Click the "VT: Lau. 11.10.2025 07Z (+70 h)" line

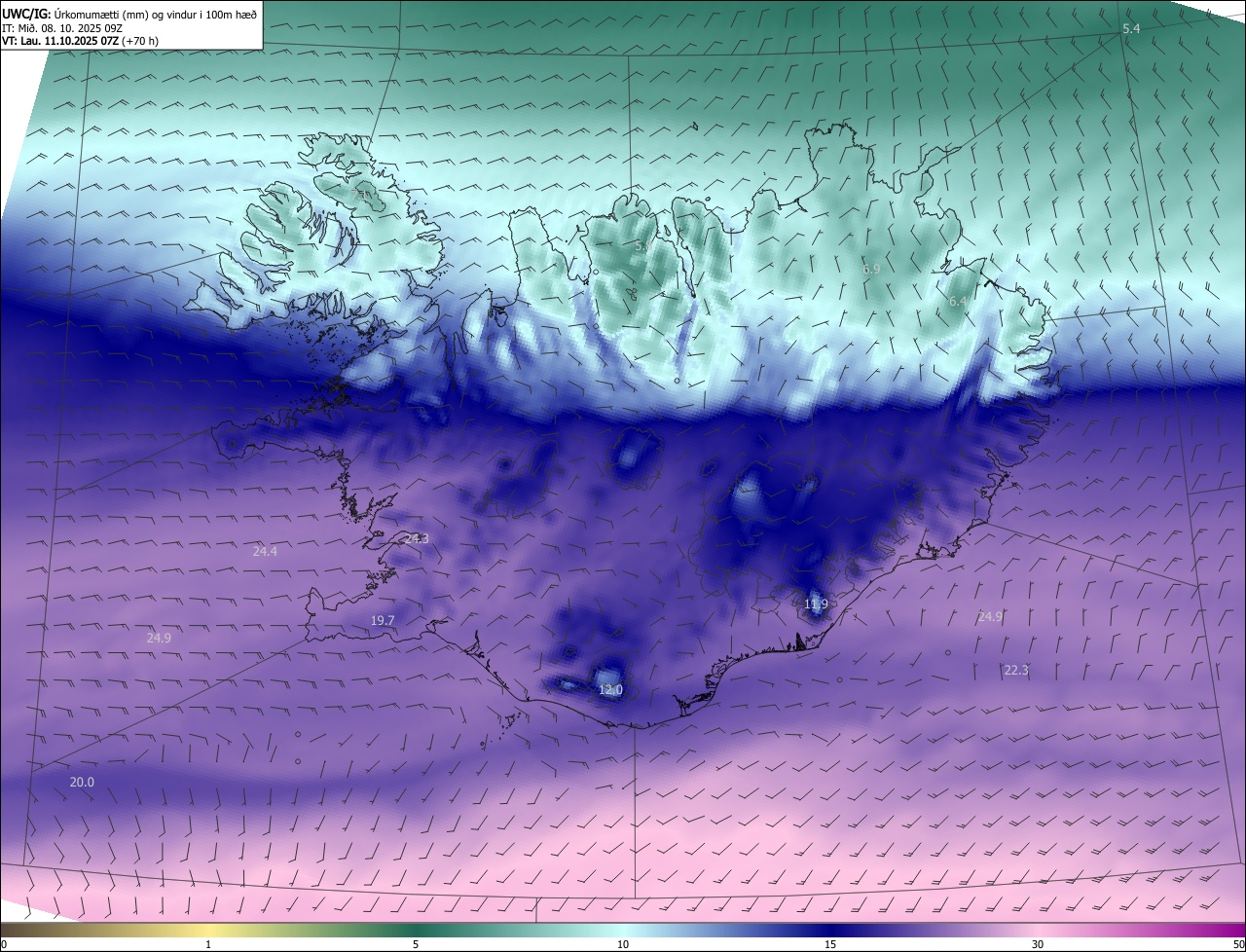point(80,41)
